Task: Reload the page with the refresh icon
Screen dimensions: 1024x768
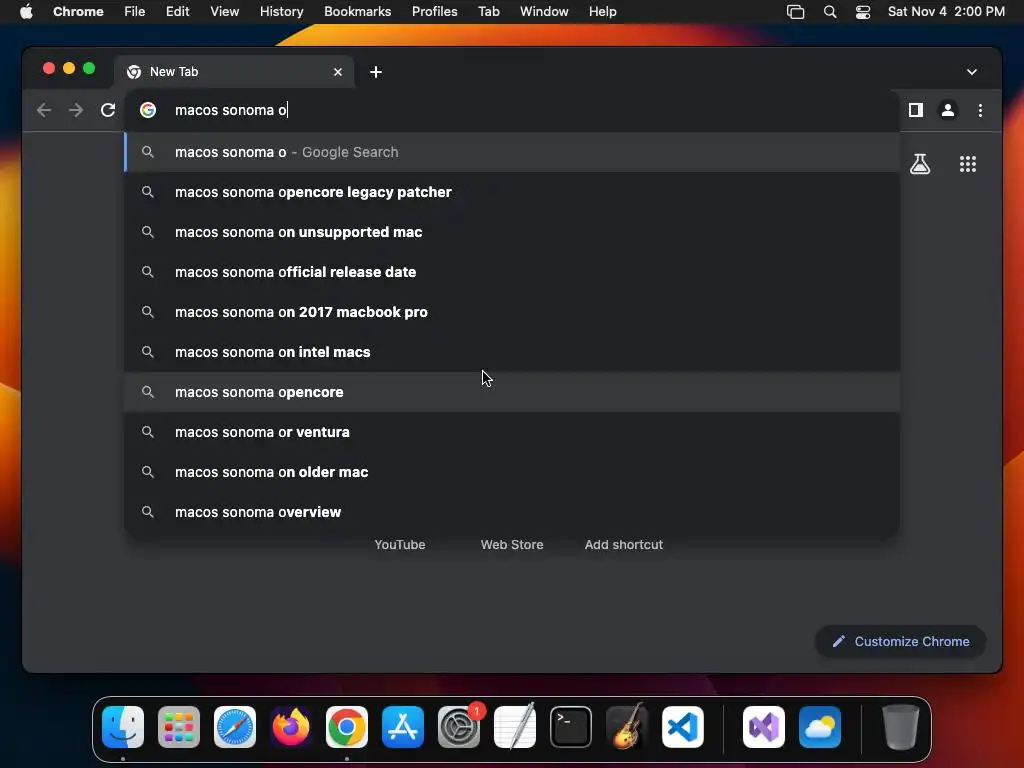Action: 108,110
